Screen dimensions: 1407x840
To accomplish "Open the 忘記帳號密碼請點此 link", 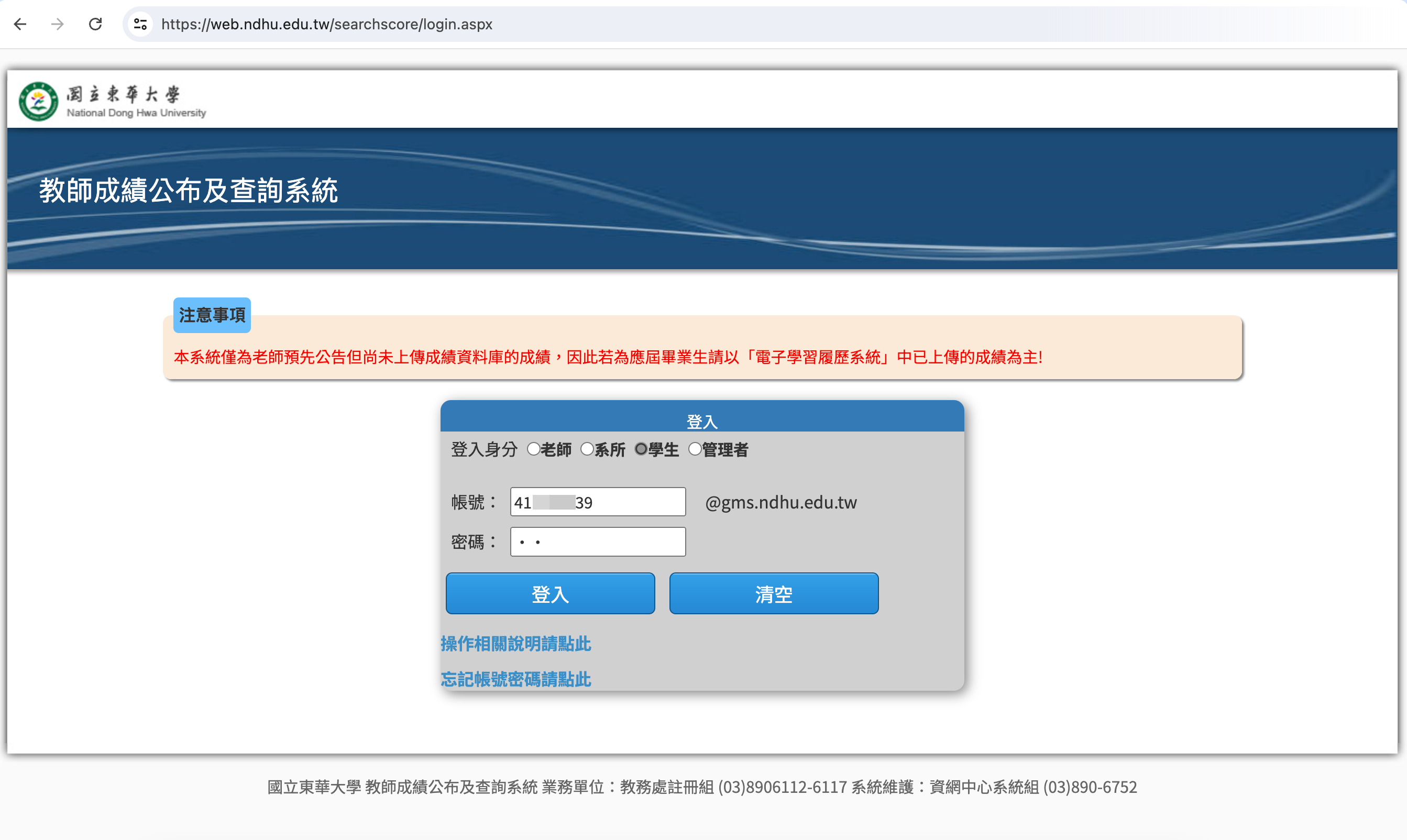I will pos(516,679).
